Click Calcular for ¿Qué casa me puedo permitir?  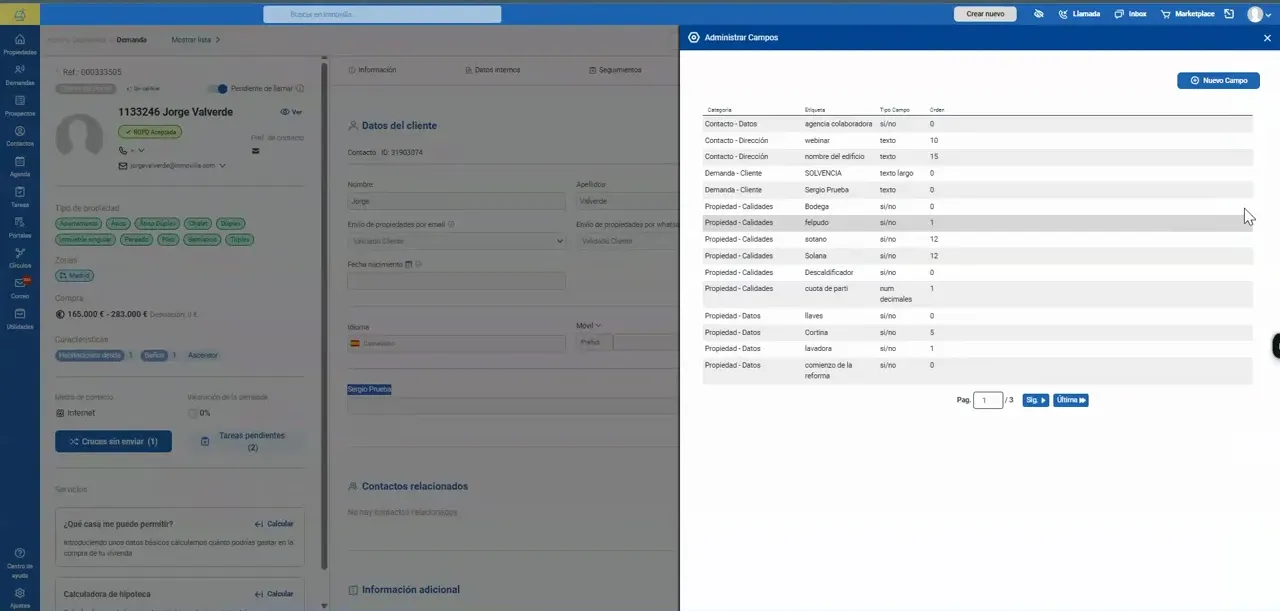(274, 524)
